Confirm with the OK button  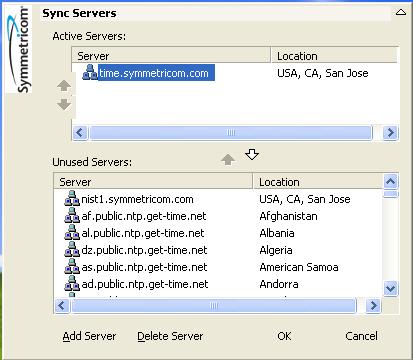[x=284, y=336]
